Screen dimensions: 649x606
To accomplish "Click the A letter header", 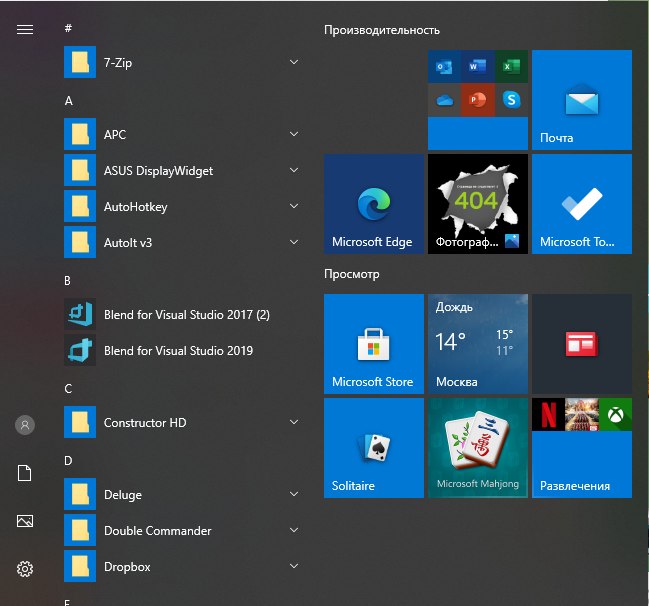I will 69,101.
